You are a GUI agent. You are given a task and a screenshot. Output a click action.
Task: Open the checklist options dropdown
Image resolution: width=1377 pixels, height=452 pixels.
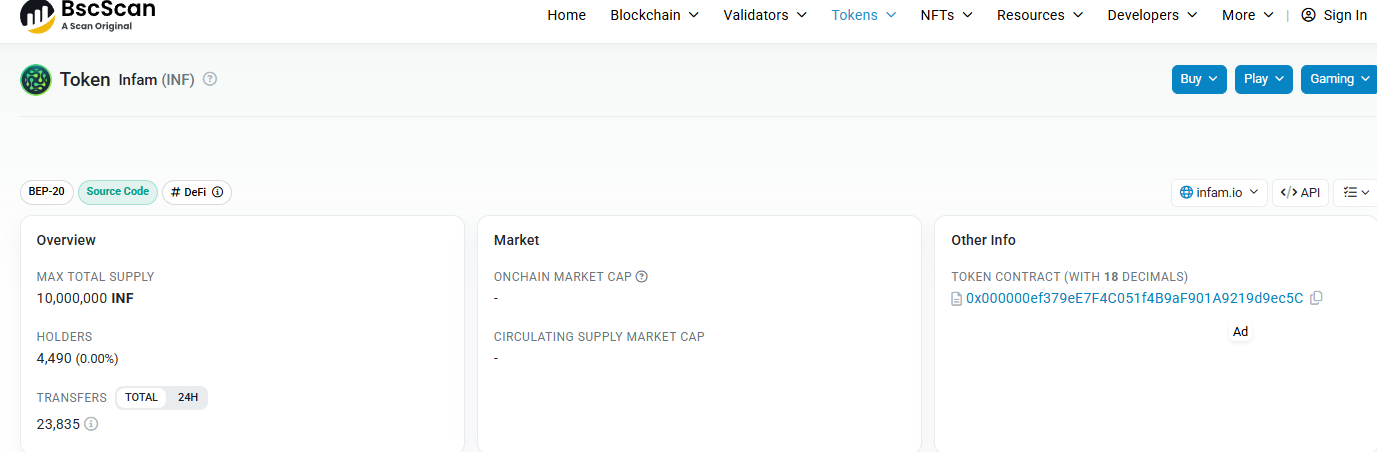1355,192
